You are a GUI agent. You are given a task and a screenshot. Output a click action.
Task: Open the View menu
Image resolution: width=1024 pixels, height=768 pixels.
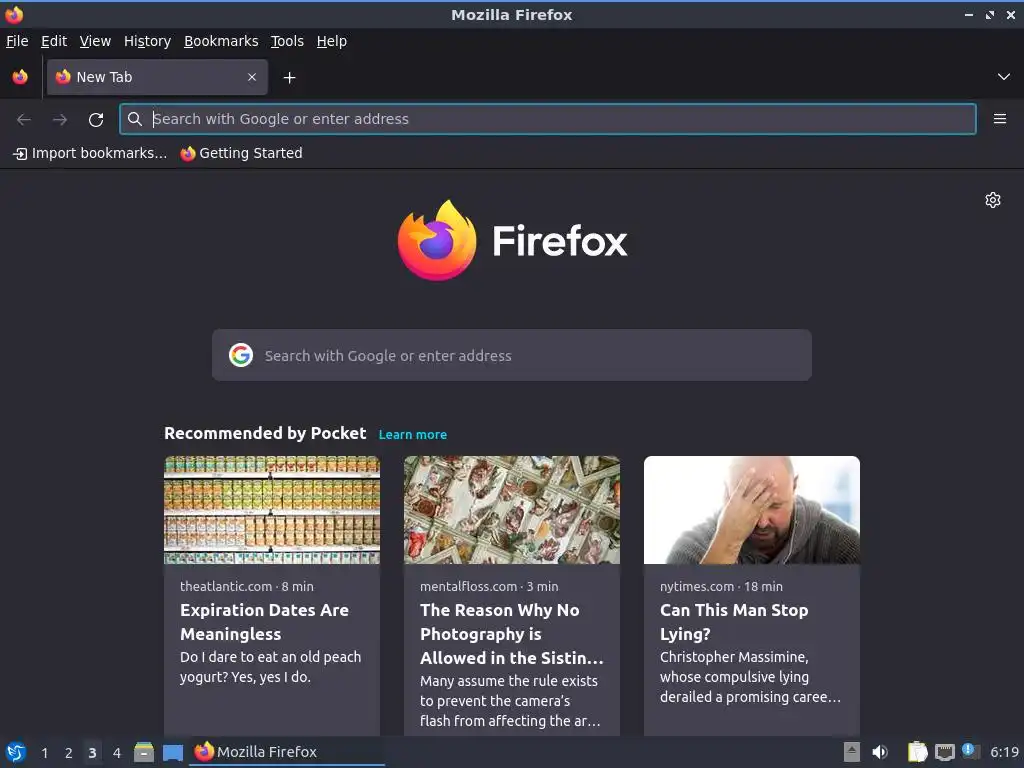95,41
